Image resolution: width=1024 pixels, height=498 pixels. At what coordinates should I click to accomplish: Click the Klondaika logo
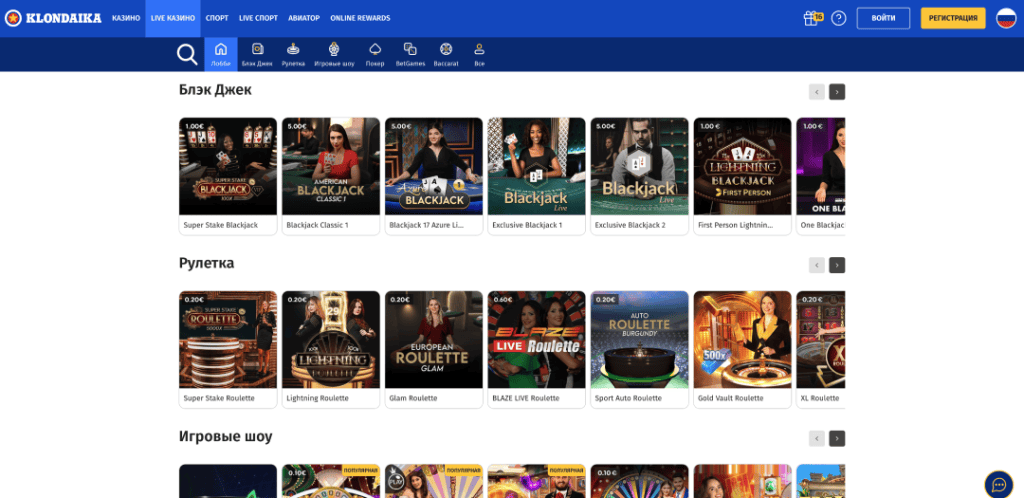[x=53, y=18]
